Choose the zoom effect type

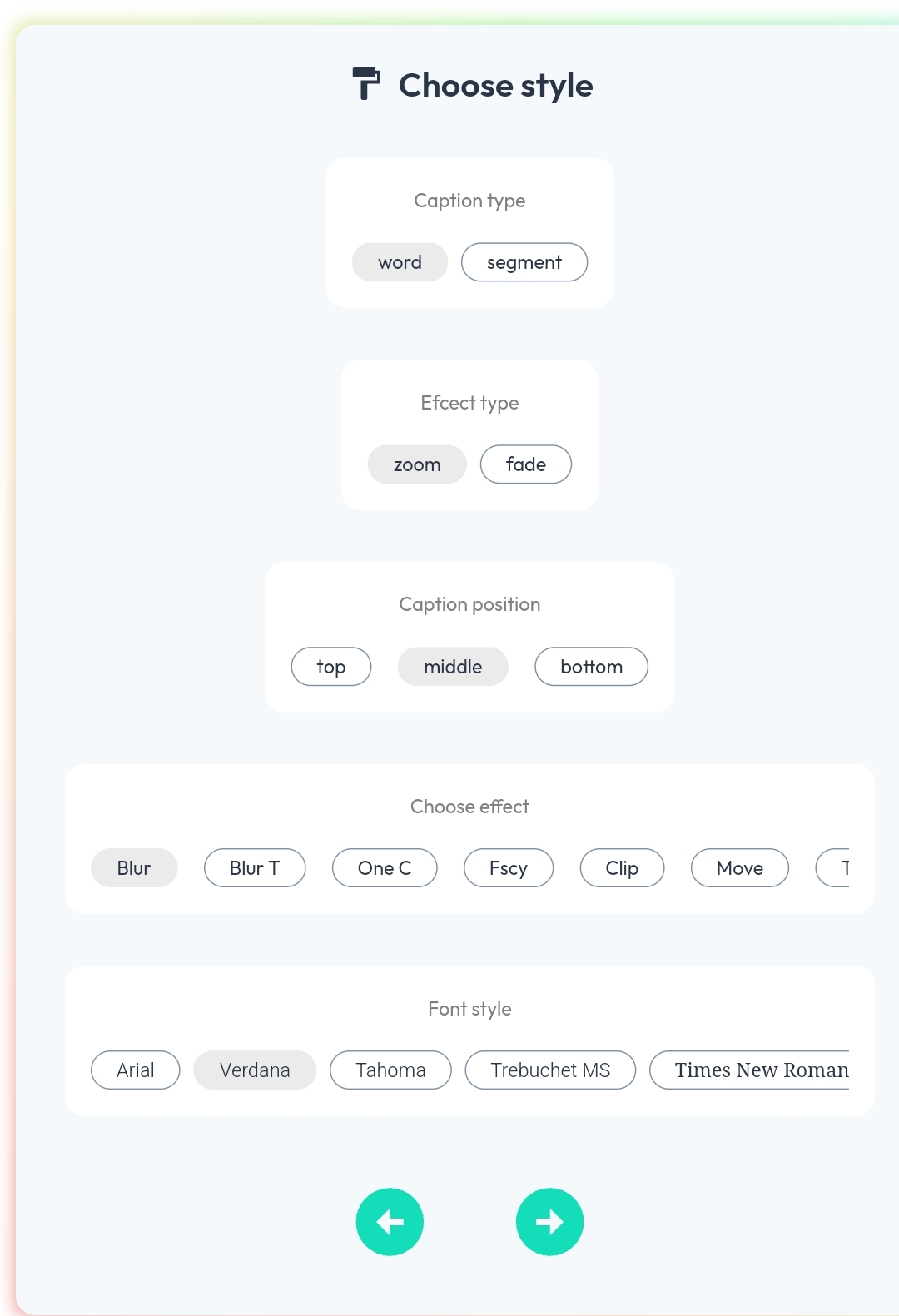[x=417, y=464]
